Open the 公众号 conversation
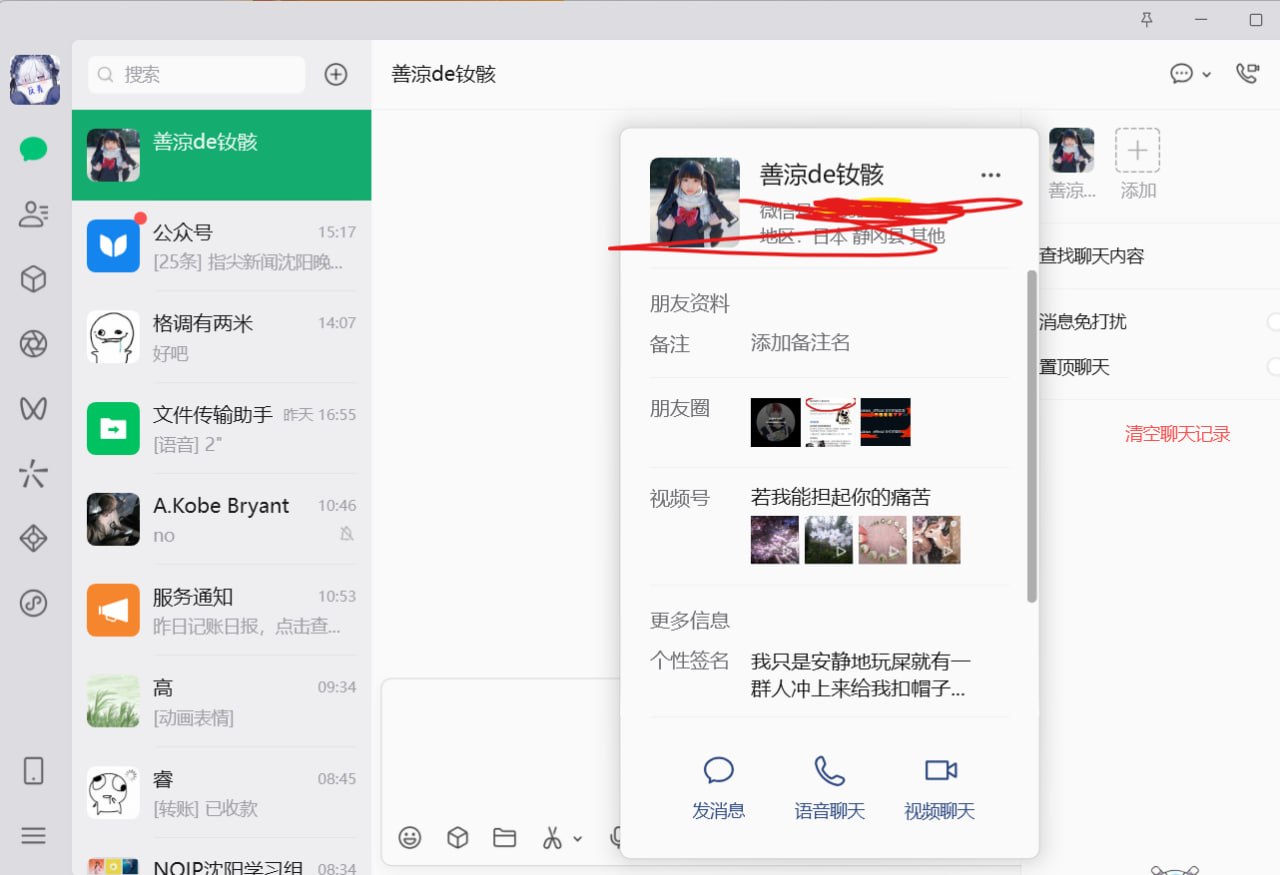Screen dimensions: 1280x875 click(222, 246)
